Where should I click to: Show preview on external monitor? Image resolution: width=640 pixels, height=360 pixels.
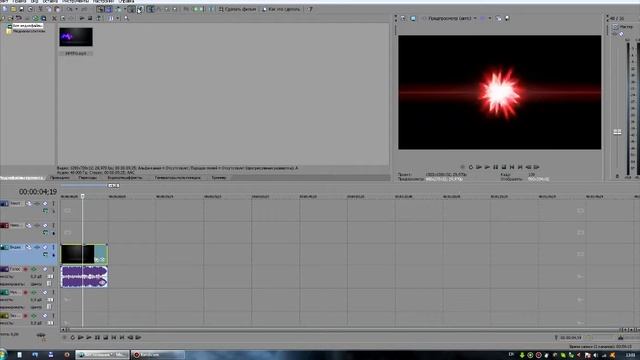[x=413, y=18]
